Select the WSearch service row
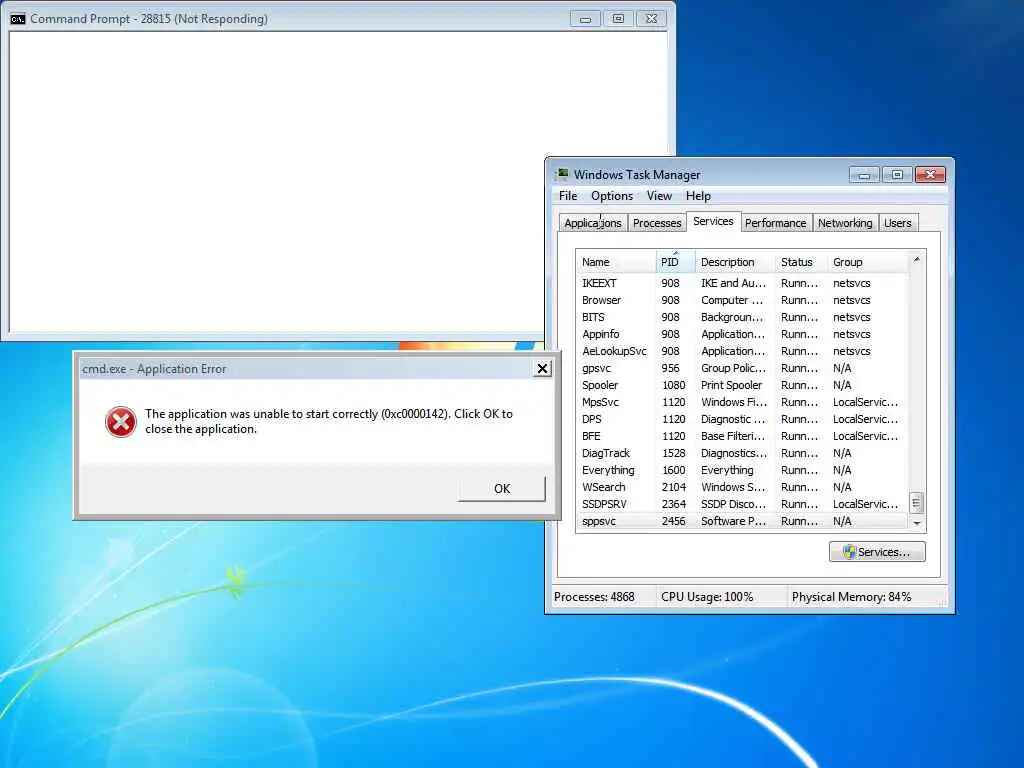1024x768 pixels. [742, 487]
